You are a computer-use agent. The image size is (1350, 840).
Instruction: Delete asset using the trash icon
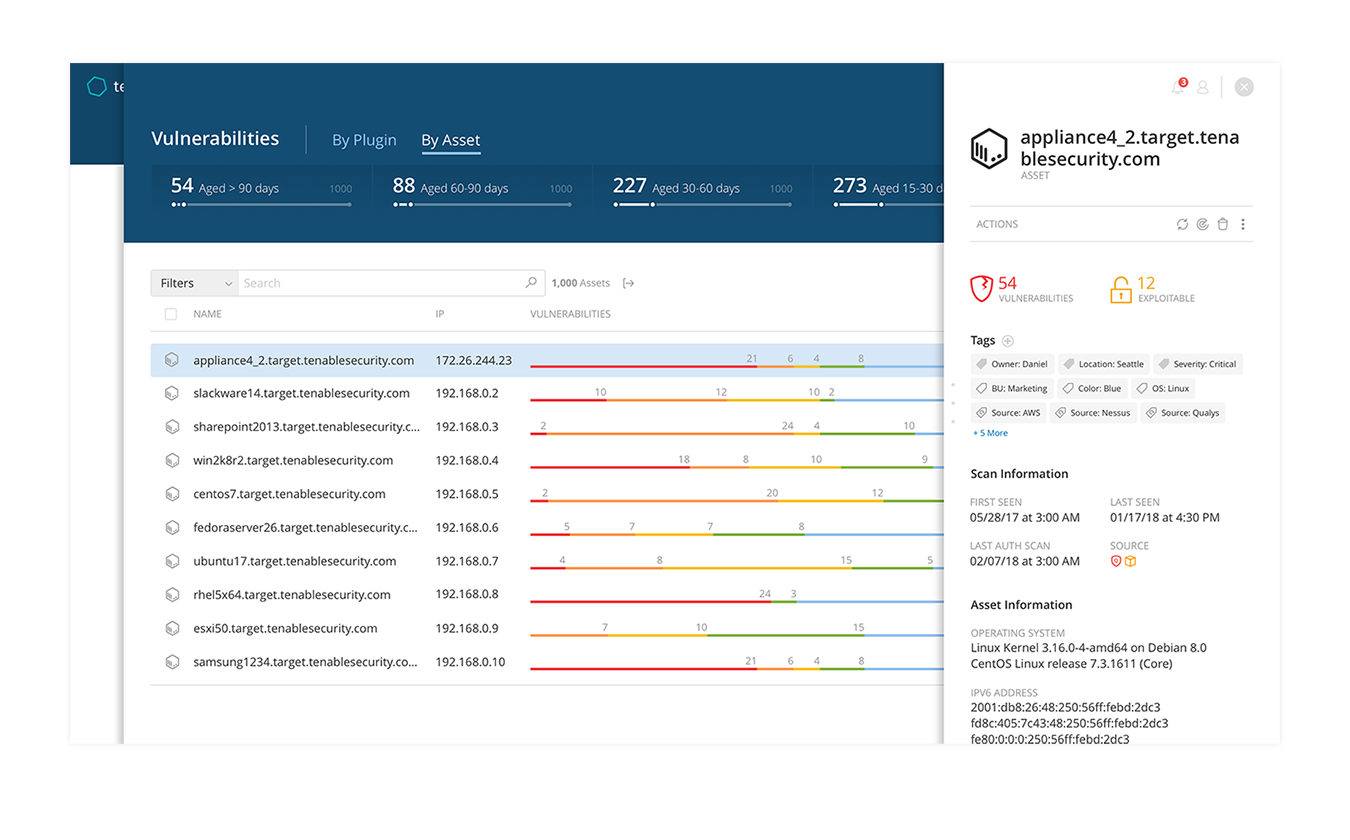point(1222,225)
